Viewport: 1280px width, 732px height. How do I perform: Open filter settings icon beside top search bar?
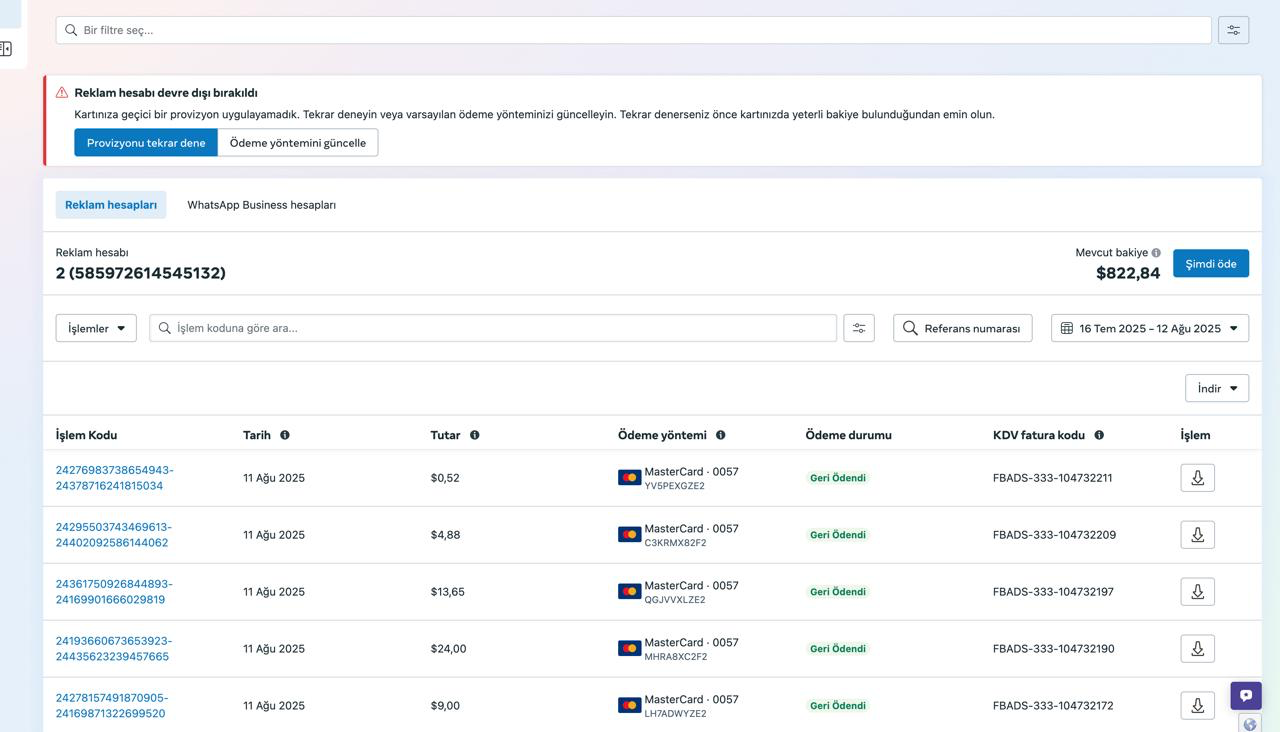(x=1233, y=30)
